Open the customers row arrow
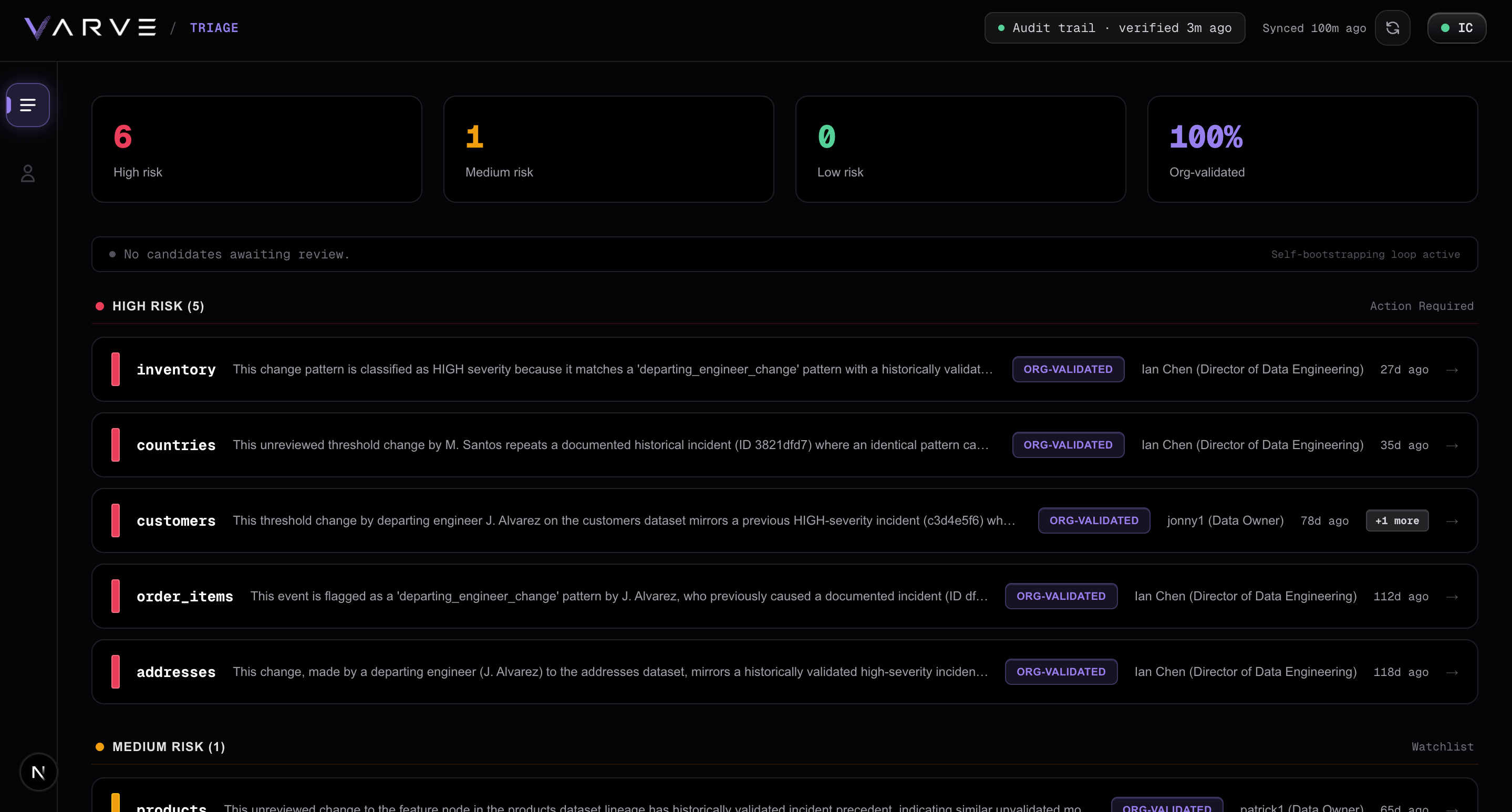Viewport: 1512px width, 812px height. (1452, 521)
